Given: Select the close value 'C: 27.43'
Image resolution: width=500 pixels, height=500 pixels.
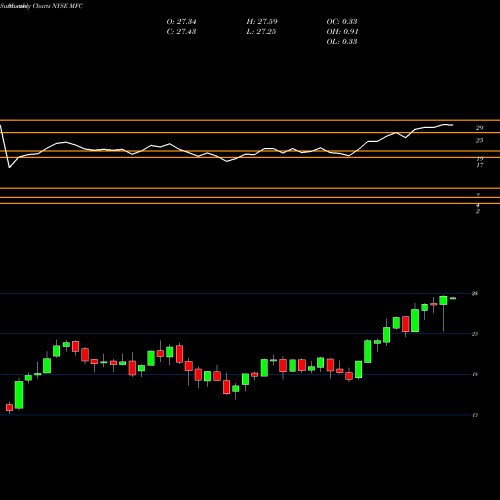Looking at the screenshot, I should click(181, 32).
